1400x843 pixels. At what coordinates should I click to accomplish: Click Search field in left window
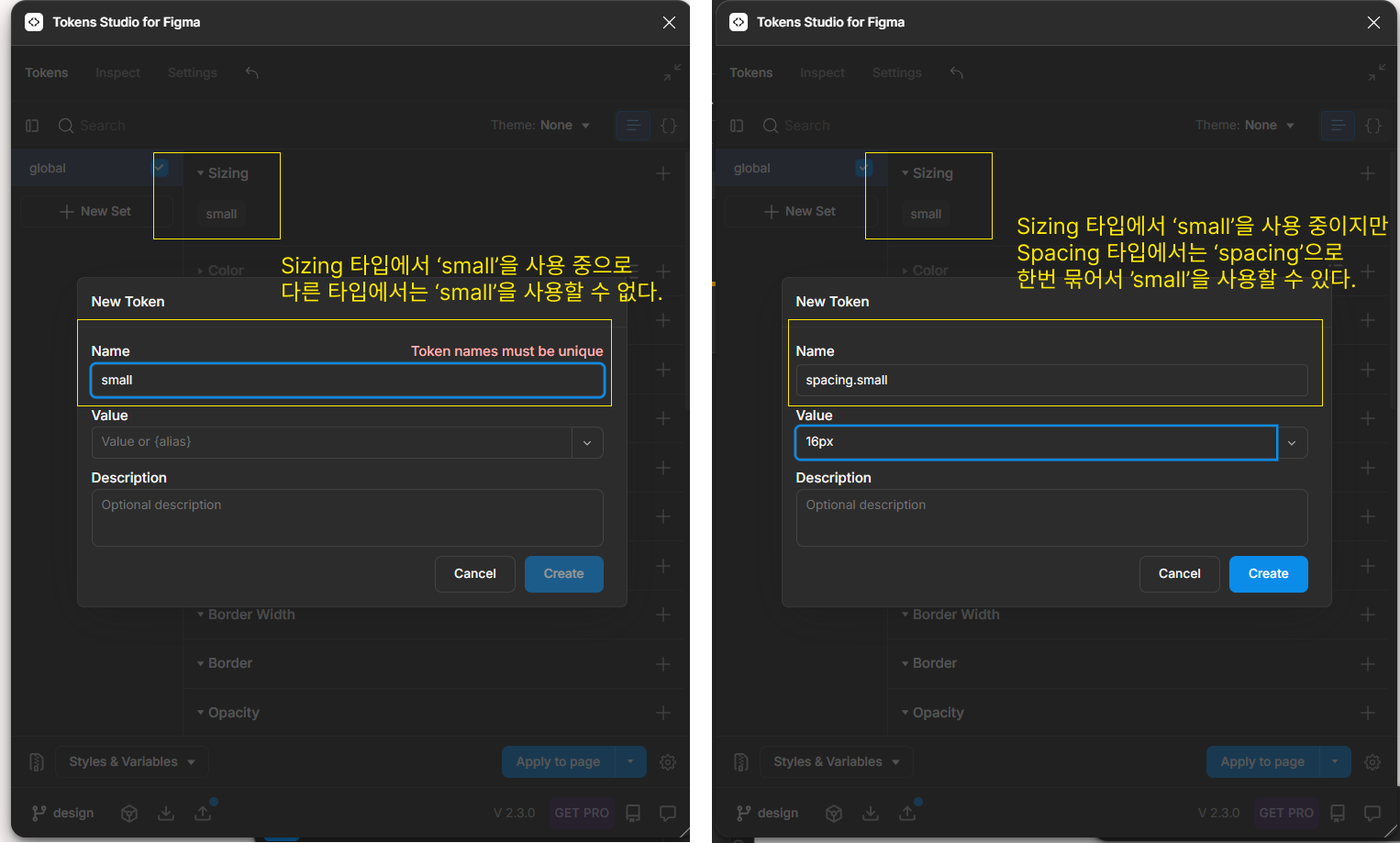click(x=101, y=126)
